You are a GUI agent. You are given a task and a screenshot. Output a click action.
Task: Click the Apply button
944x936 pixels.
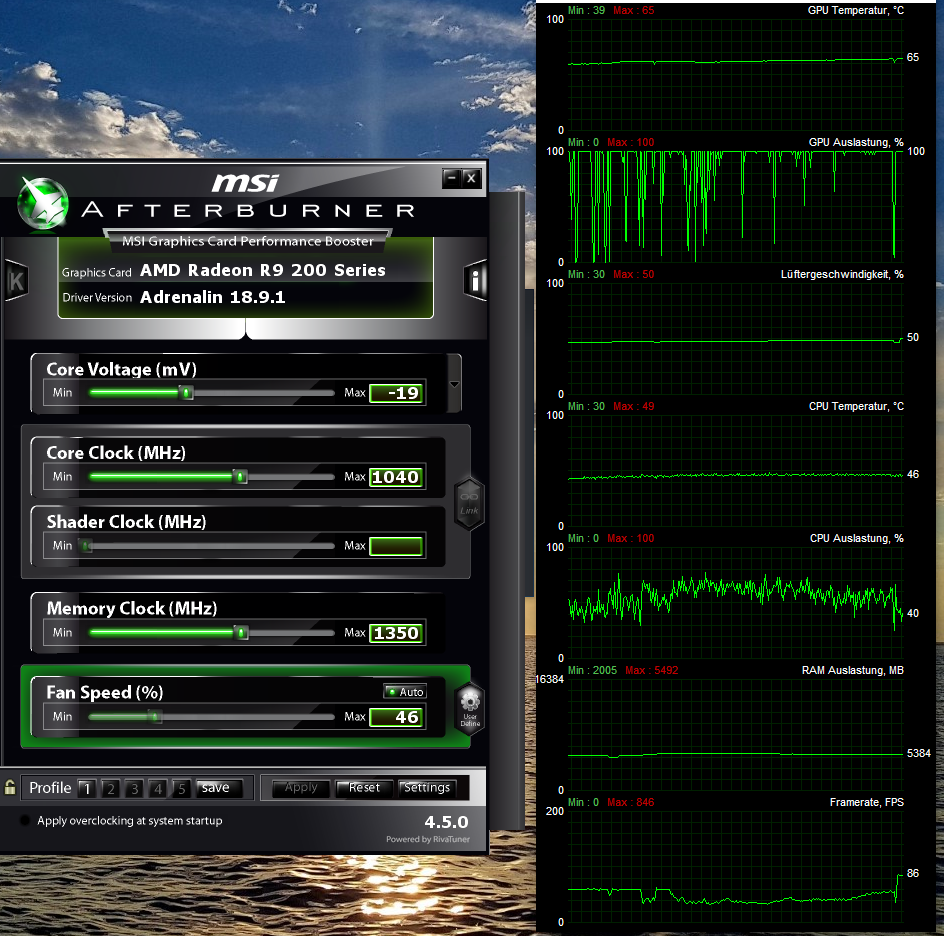[x=301, y=788]
